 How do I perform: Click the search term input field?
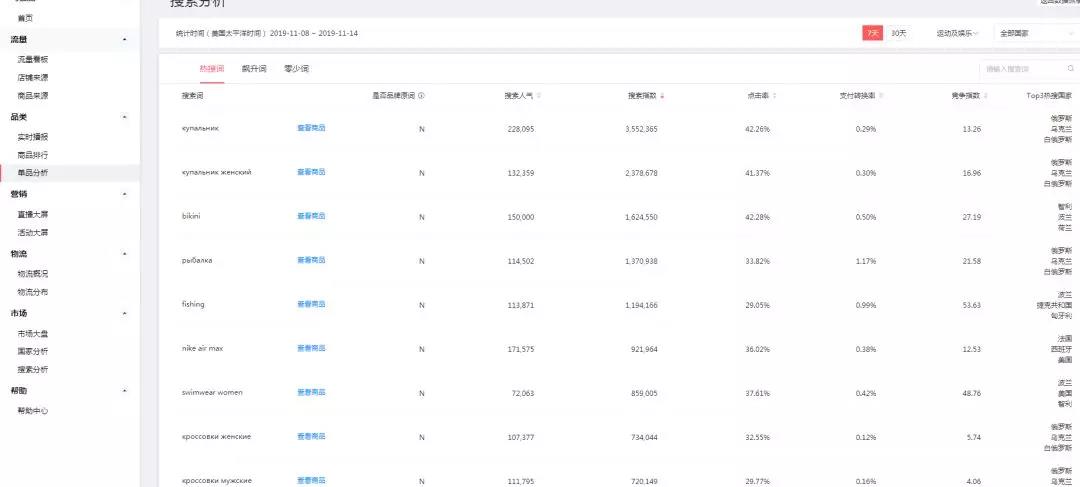pyautogui.click(x=1020, y=69)
